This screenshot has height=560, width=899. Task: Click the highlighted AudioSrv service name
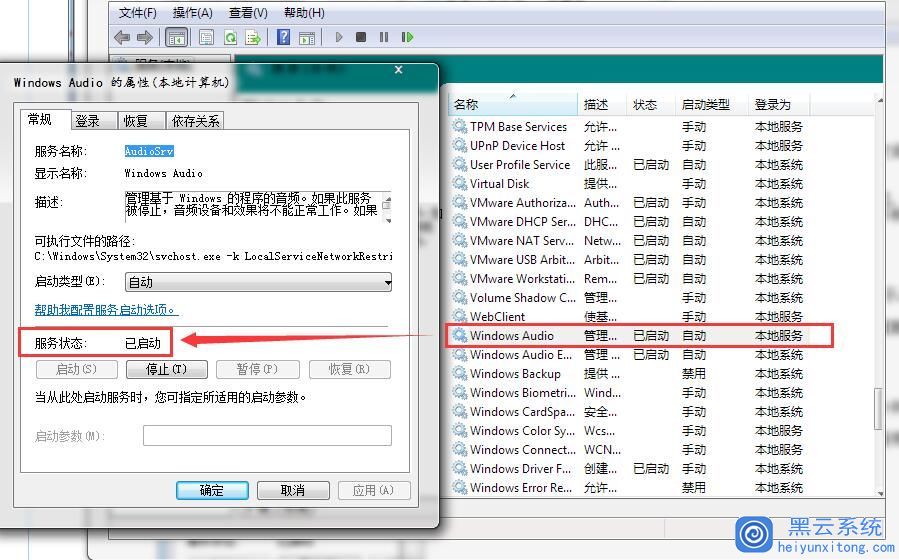coord(149,151)
